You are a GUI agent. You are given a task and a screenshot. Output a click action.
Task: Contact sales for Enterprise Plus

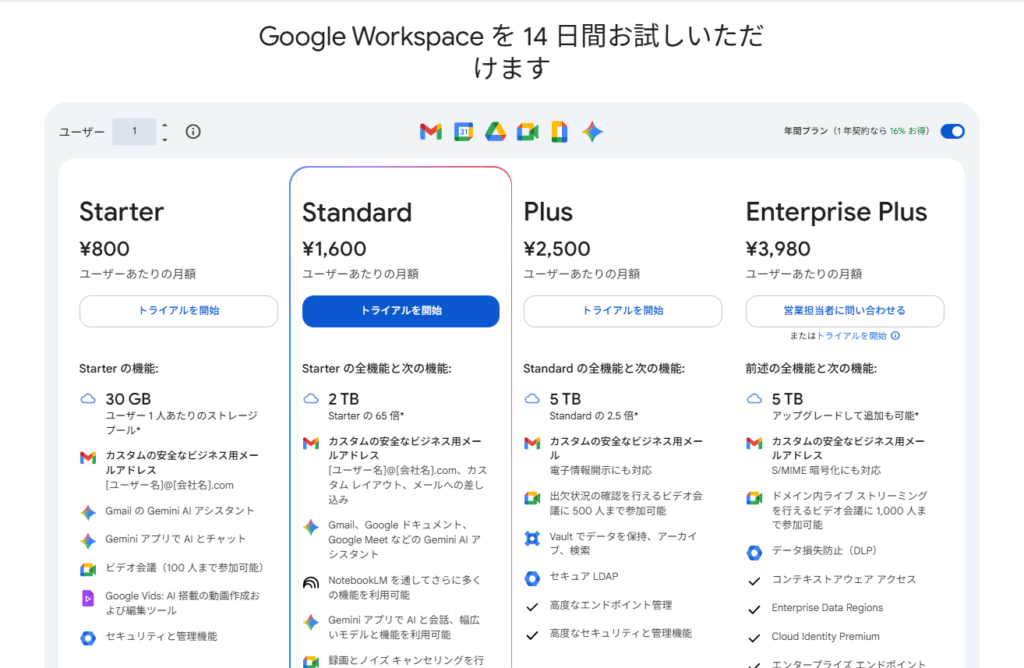(845, 311)
